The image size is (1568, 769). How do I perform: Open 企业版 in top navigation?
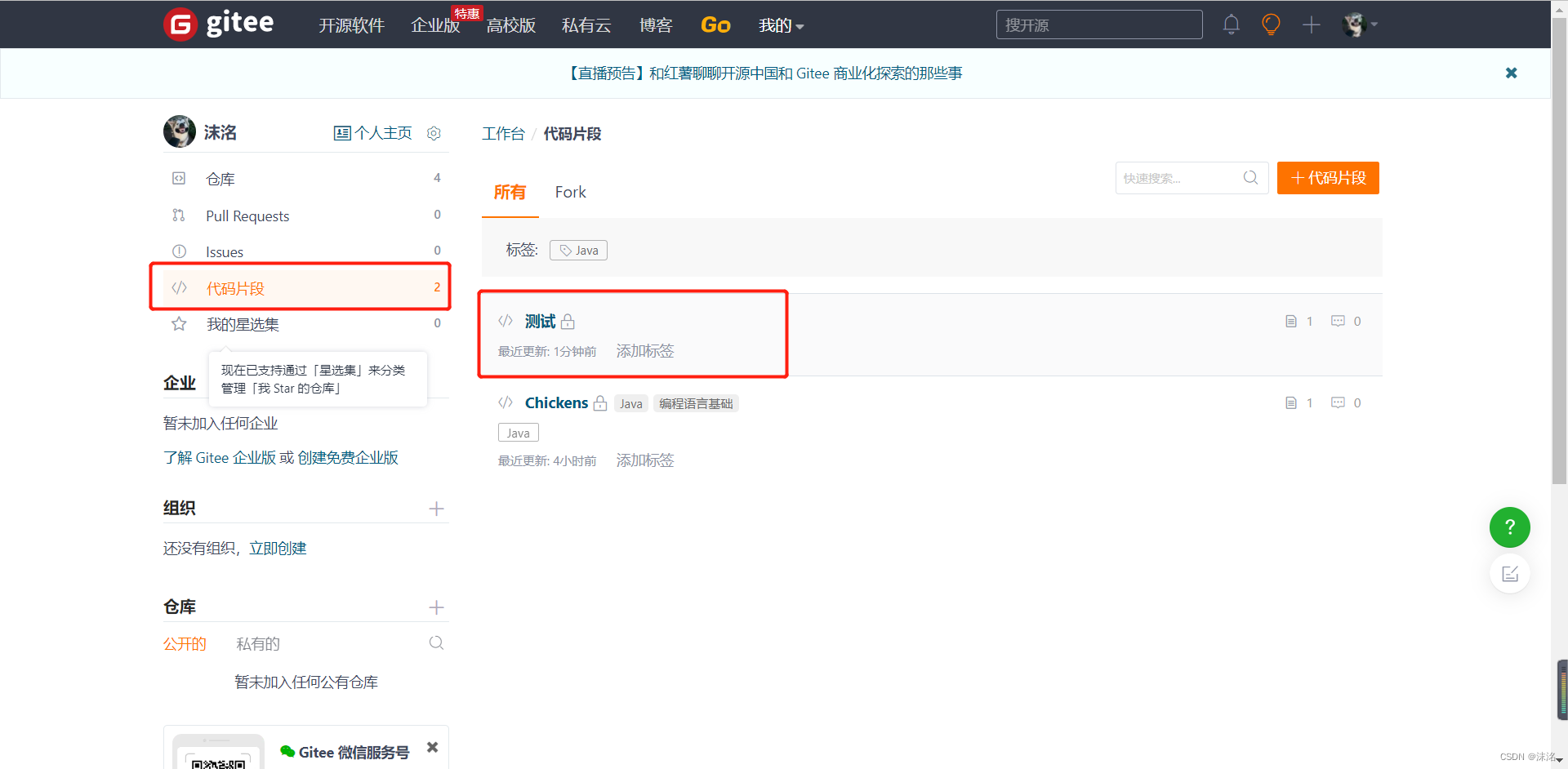click(435, 25)
